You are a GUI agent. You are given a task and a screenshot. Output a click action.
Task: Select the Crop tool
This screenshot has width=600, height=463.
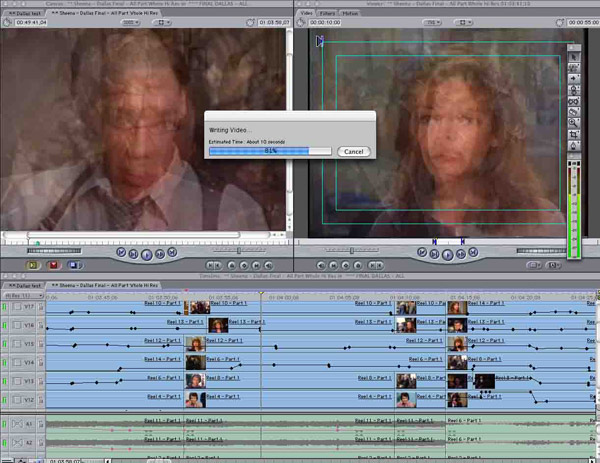[573, 134]
